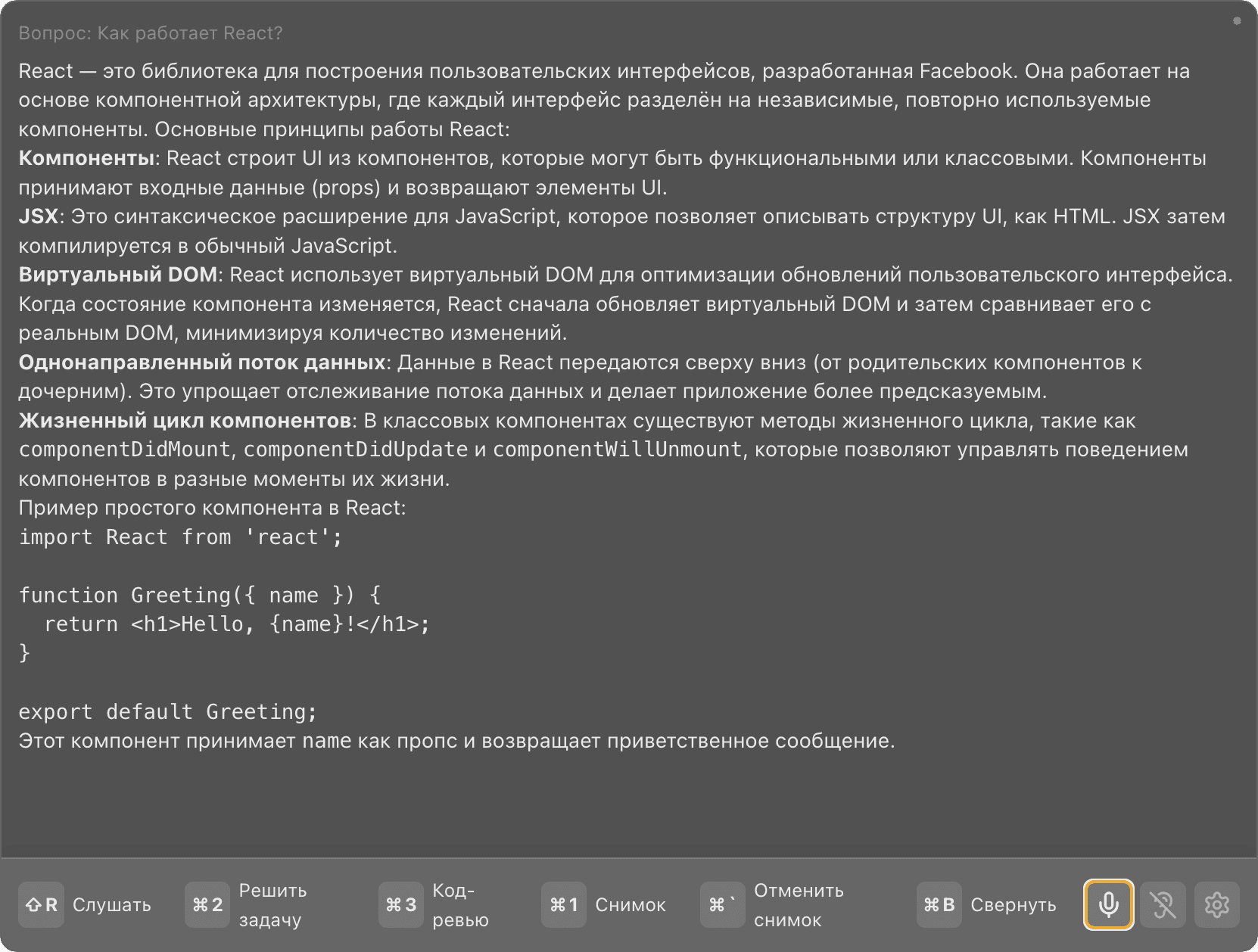The width and height of the screenshot is (1258, 952).
Task: Select the Решить задачу label
Action: pos(272,905)
